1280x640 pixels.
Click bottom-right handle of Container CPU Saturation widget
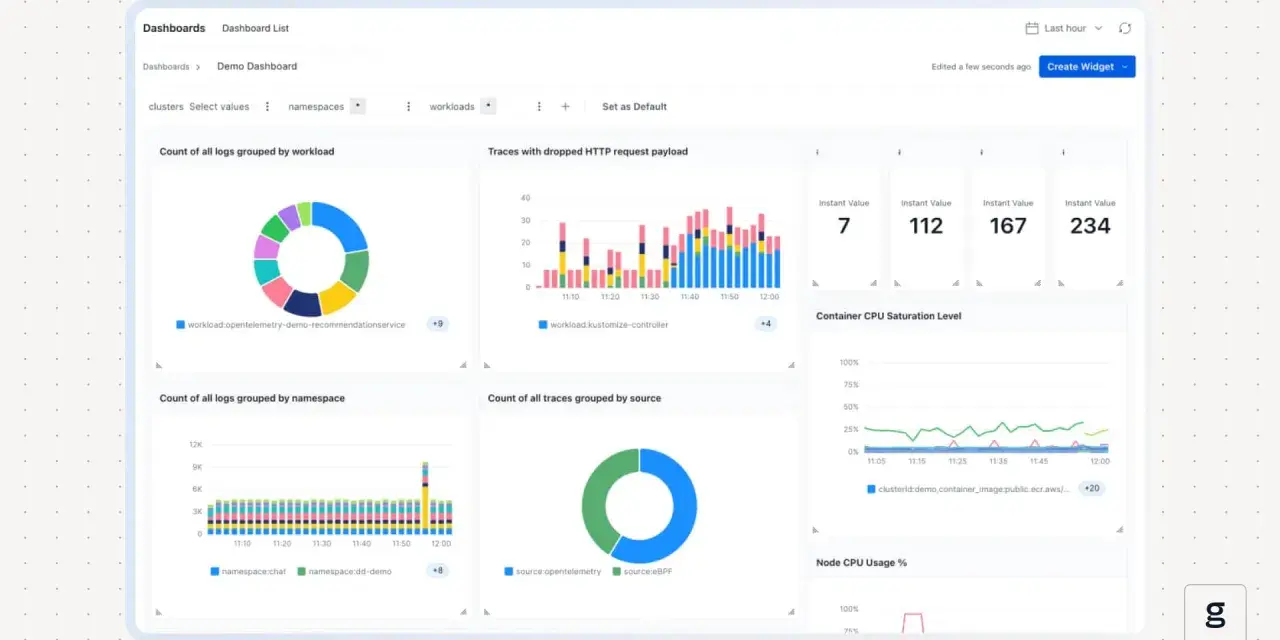[x=1120, y=529]
